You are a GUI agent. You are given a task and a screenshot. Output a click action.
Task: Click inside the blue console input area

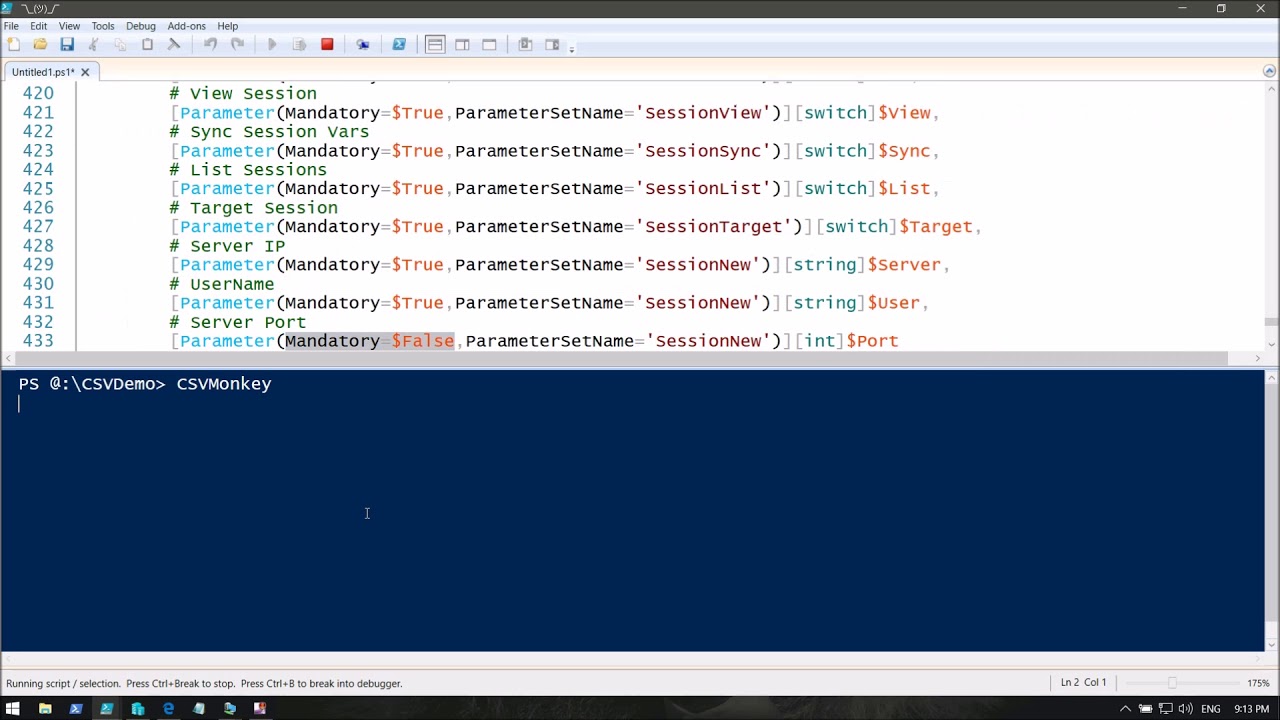click(x=632, y=510)
